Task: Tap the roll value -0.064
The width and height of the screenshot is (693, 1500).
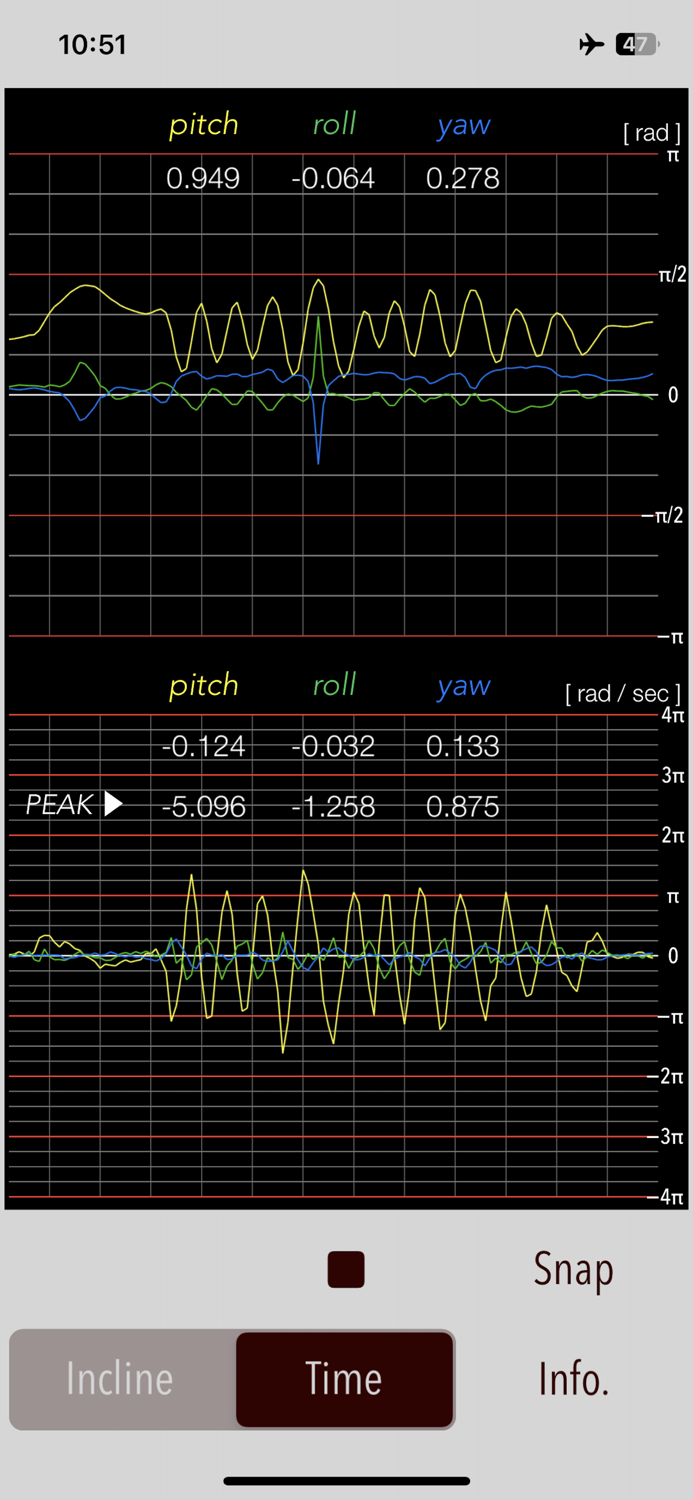Action: pos(333,179)
